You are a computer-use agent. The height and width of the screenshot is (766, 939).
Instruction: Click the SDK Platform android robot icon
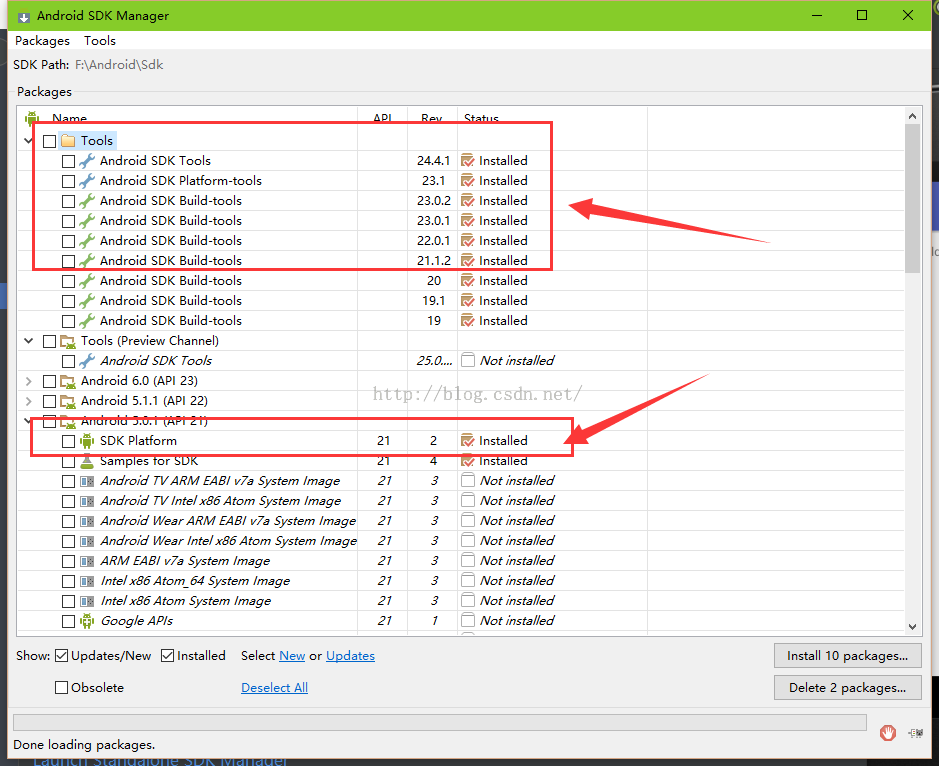[x=87, y=441]
